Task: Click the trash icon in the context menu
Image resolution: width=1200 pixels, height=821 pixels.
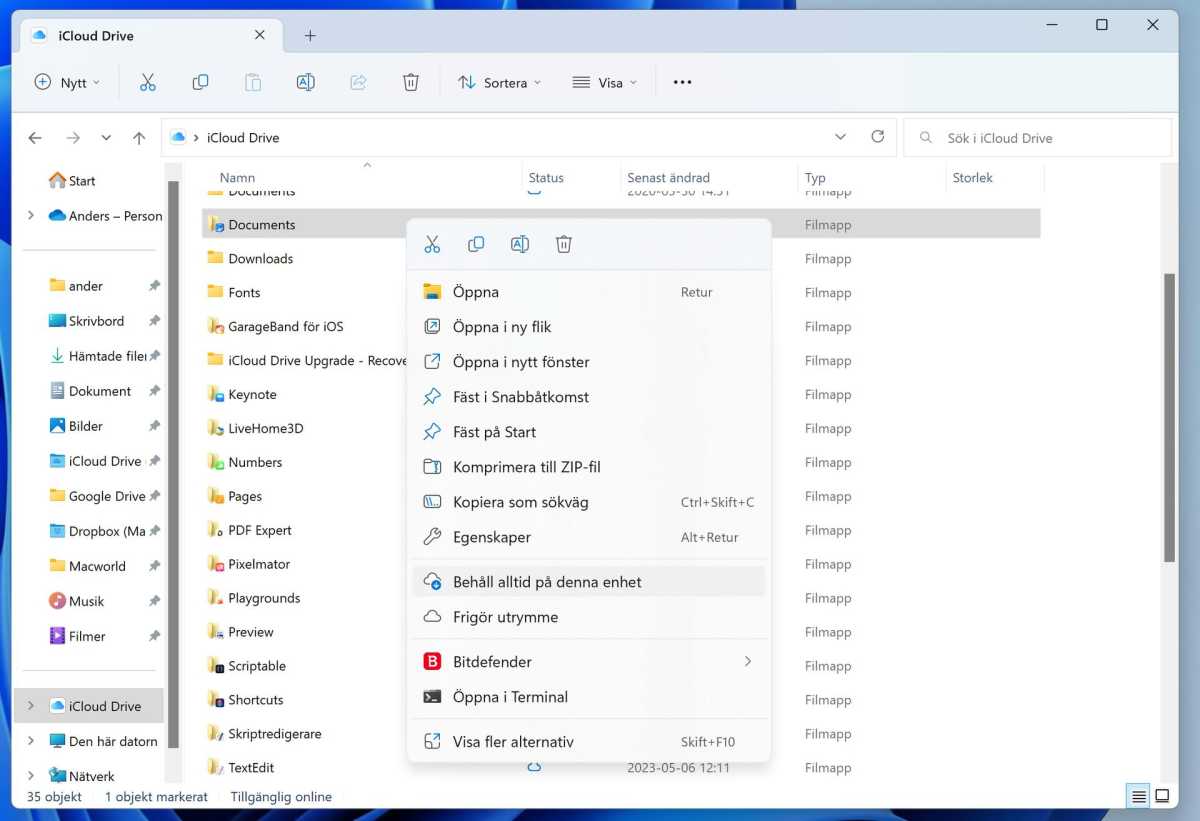Action: pos(564,244)
